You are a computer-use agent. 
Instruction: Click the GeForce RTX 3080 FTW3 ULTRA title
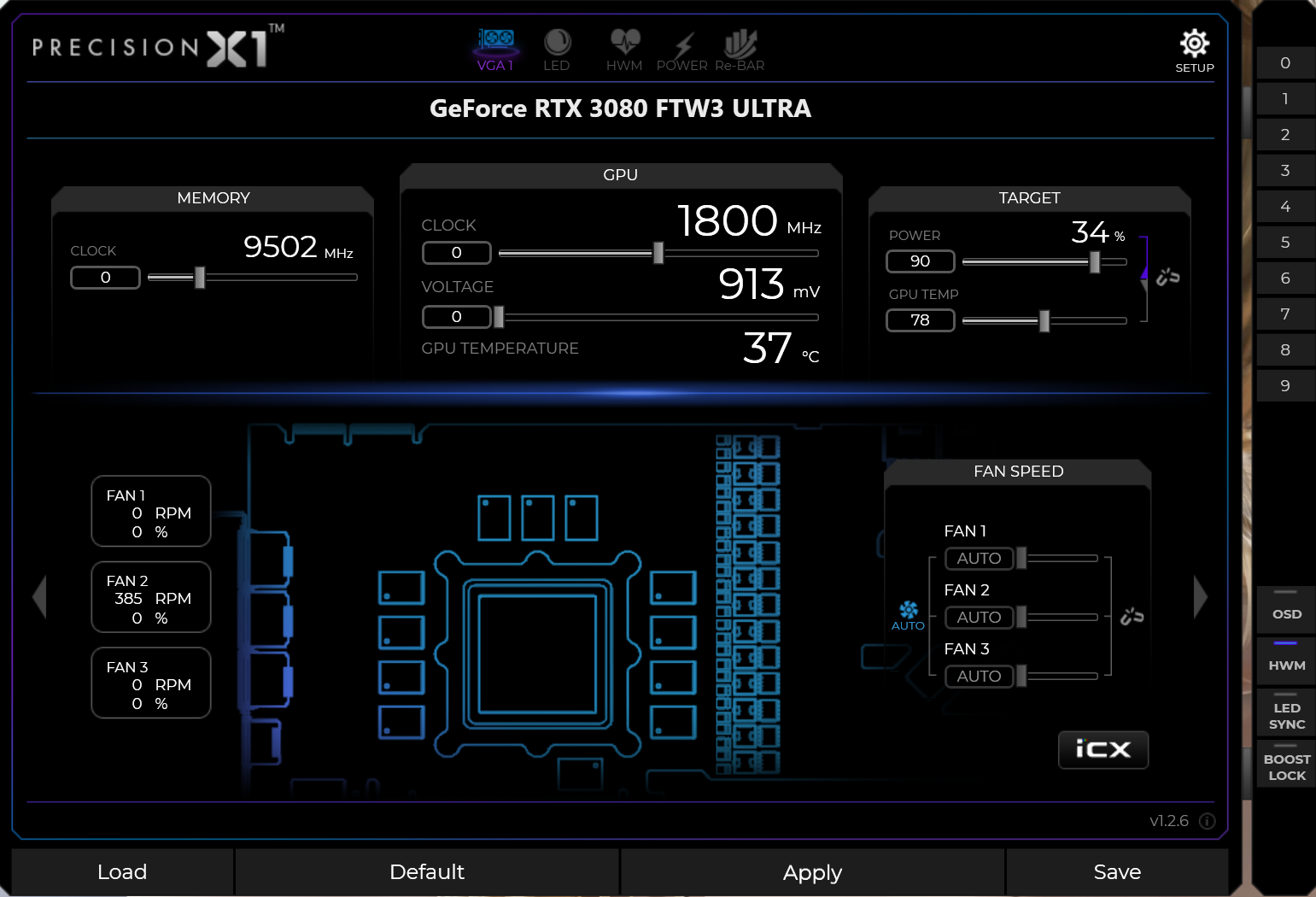pyautogui.click(x=620, y=108)
